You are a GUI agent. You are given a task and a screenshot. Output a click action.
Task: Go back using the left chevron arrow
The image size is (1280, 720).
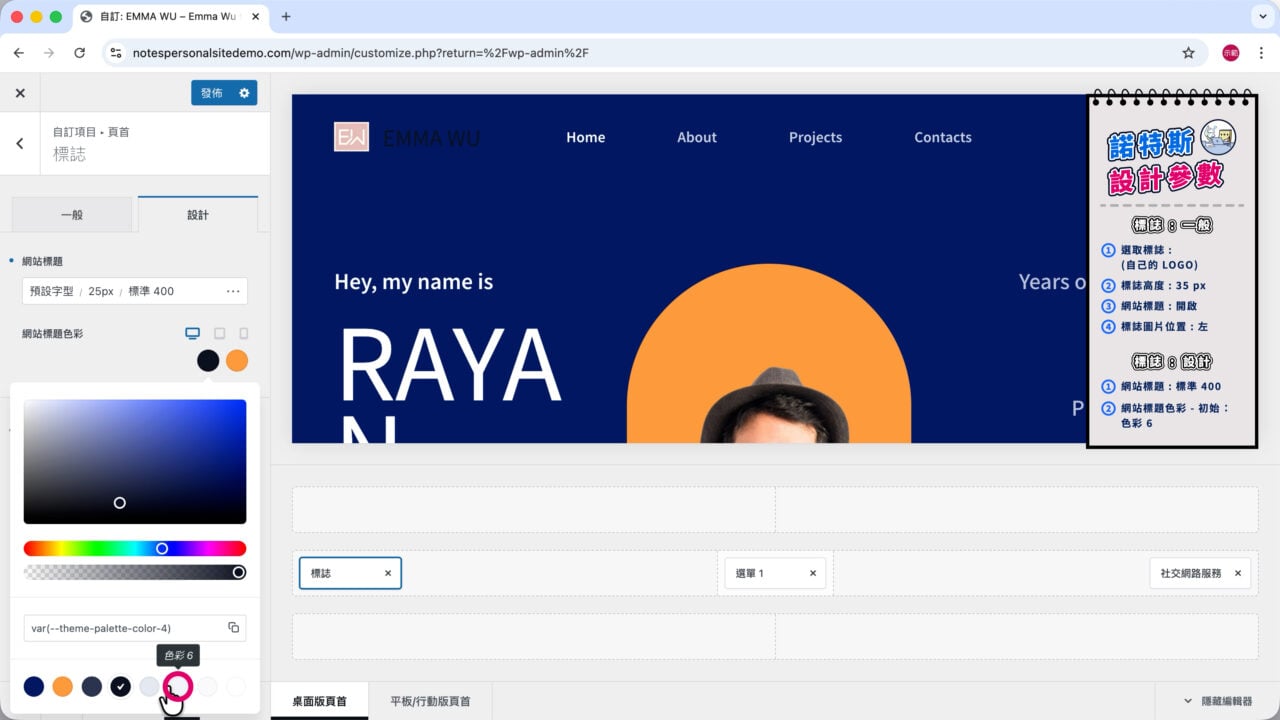tap(20, 143)
